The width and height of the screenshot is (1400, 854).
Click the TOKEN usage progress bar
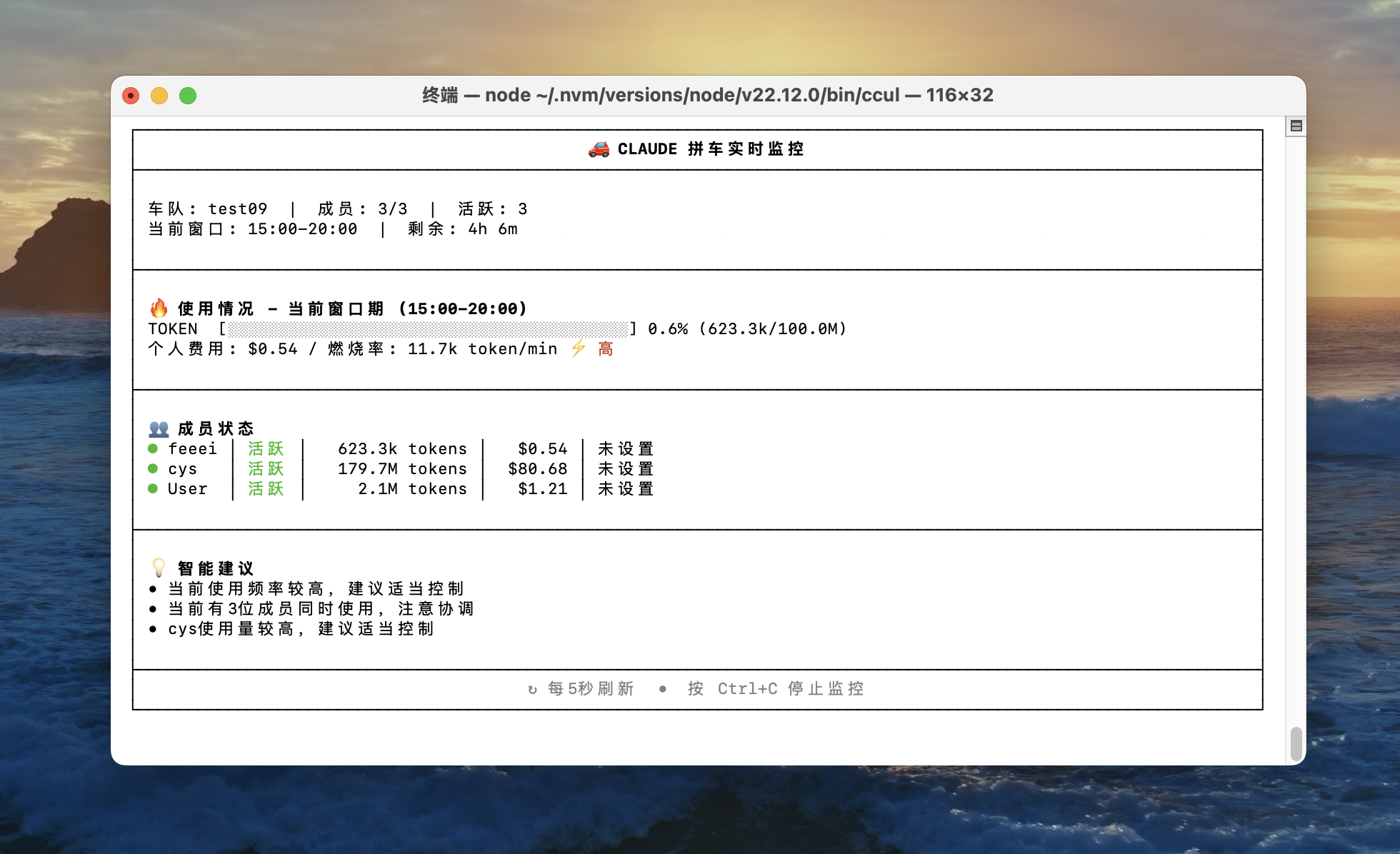427,328
